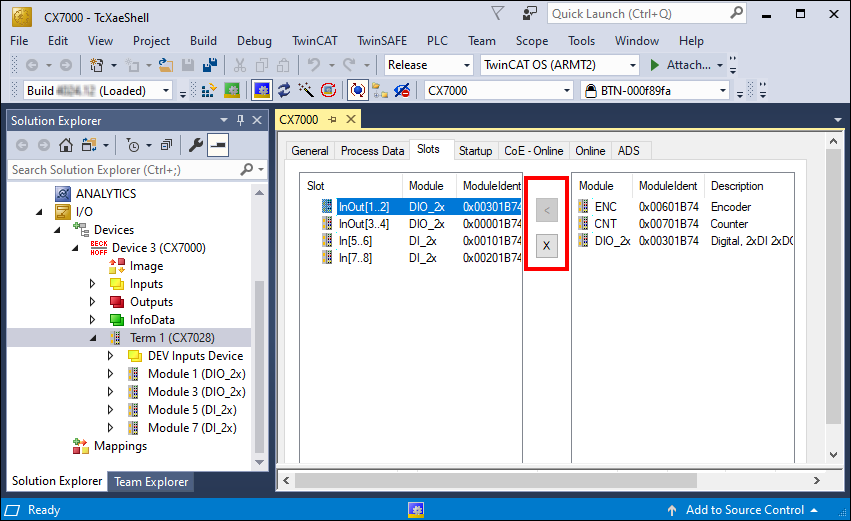The width and height of the screenshot is (851, 521).
Task: Click the Attach... button
Action: point(681,65)
